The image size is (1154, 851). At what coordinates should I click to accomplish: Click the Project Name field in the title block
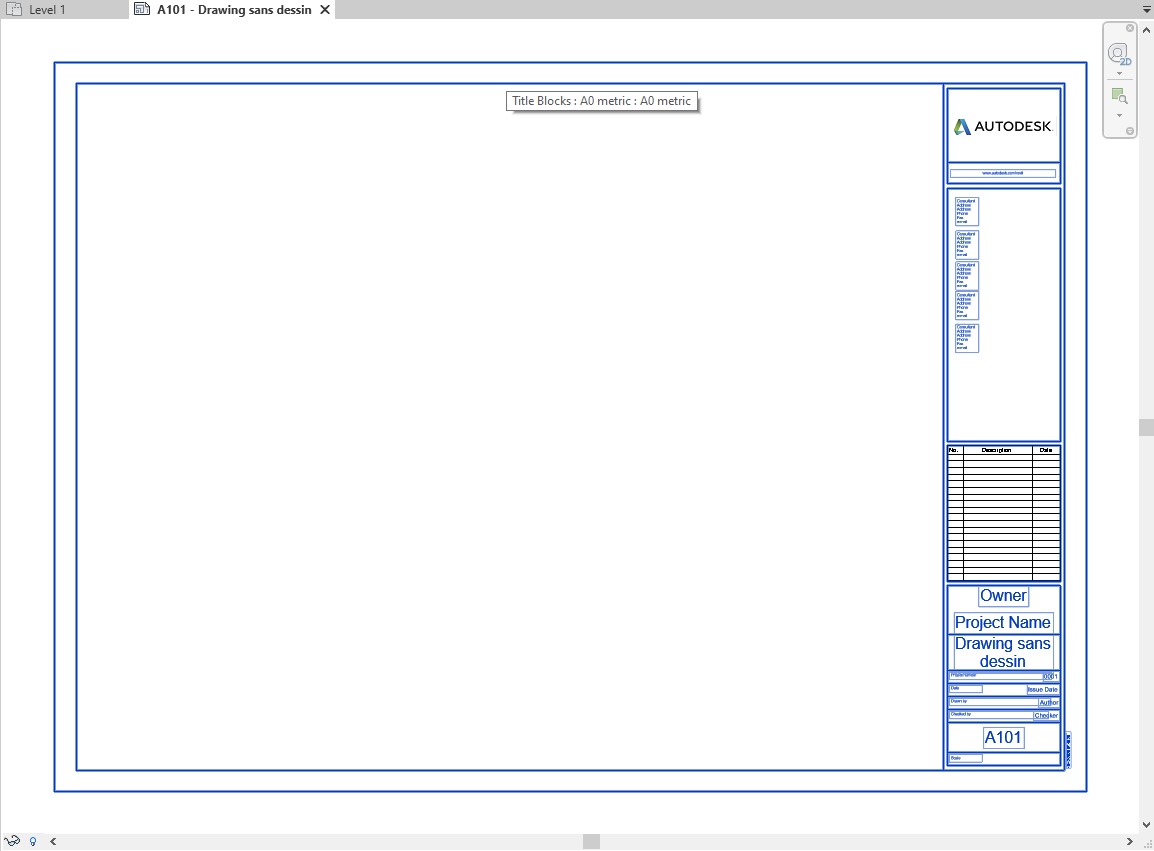click(1002, 622)
